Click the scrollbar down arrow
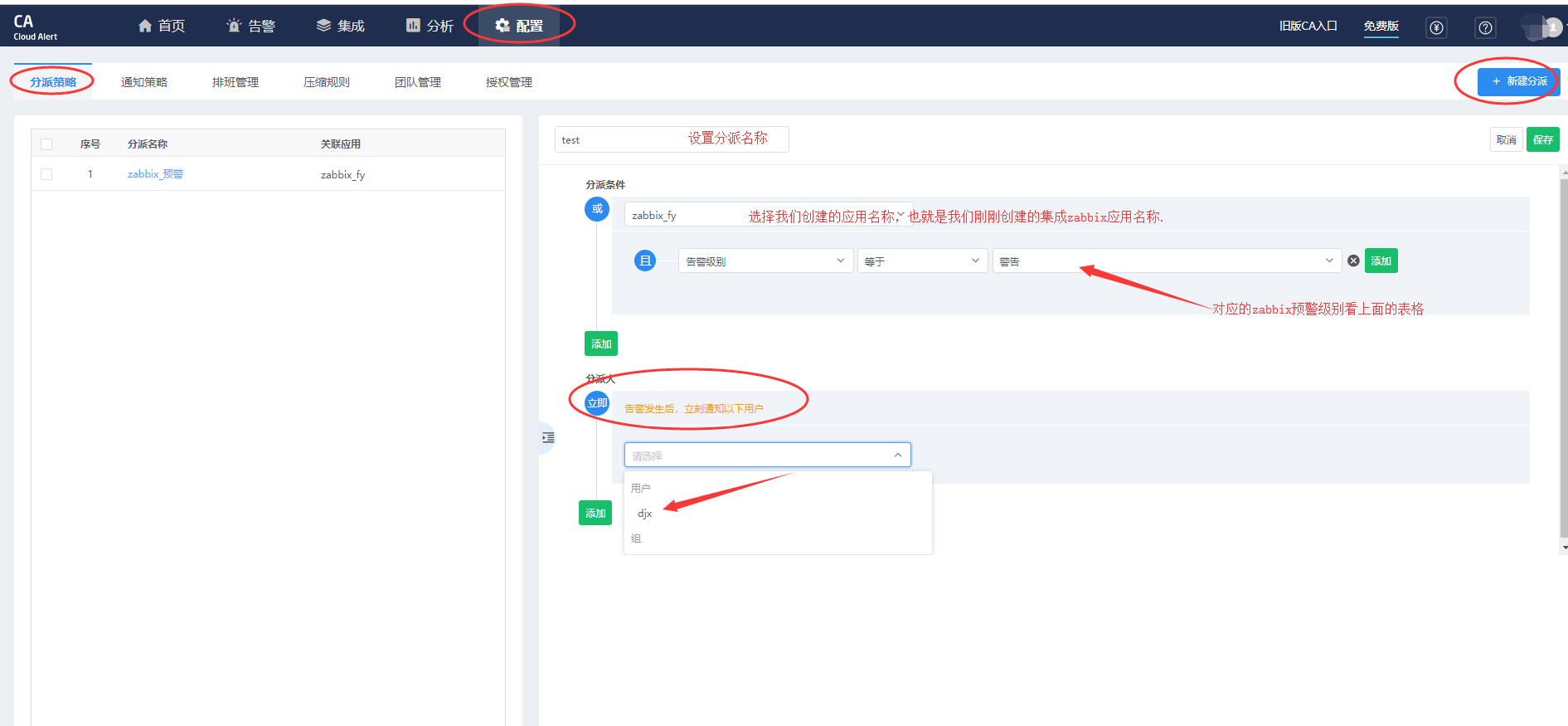 (x=1565, y=548)
